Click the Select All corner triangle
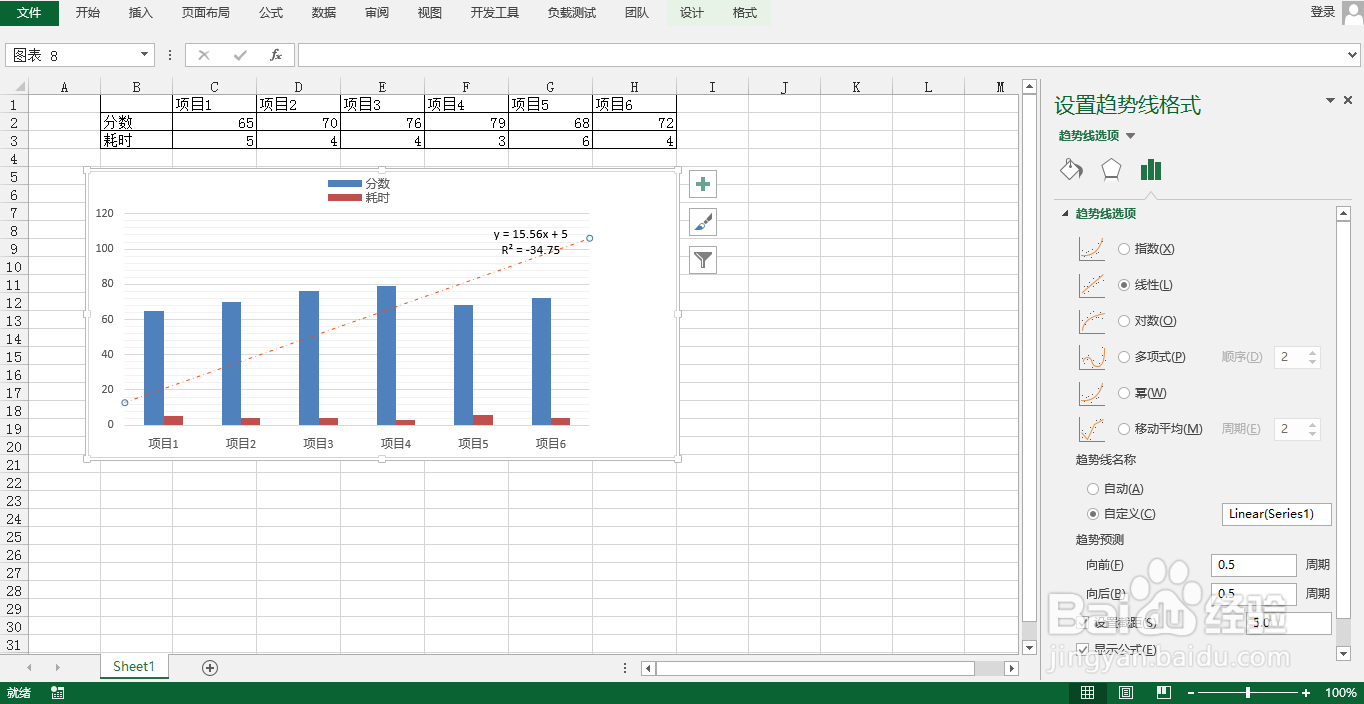This screenshot has width=1364, height=704. pos(20,87)
